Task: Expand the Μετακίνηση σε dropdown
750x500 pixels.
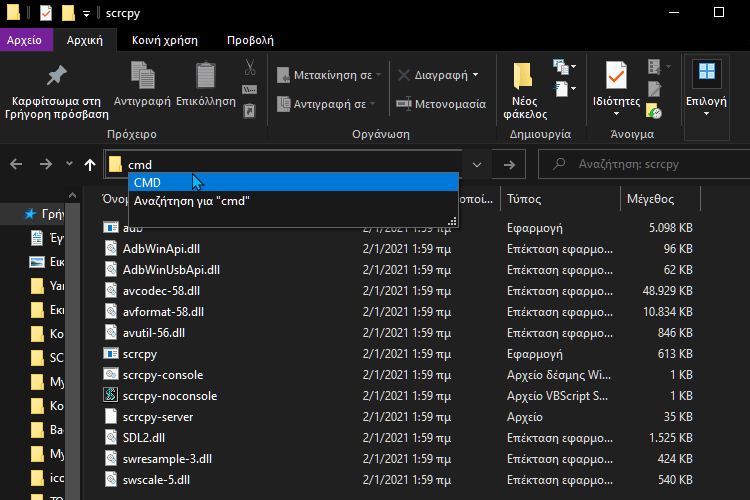Action: 378,75
